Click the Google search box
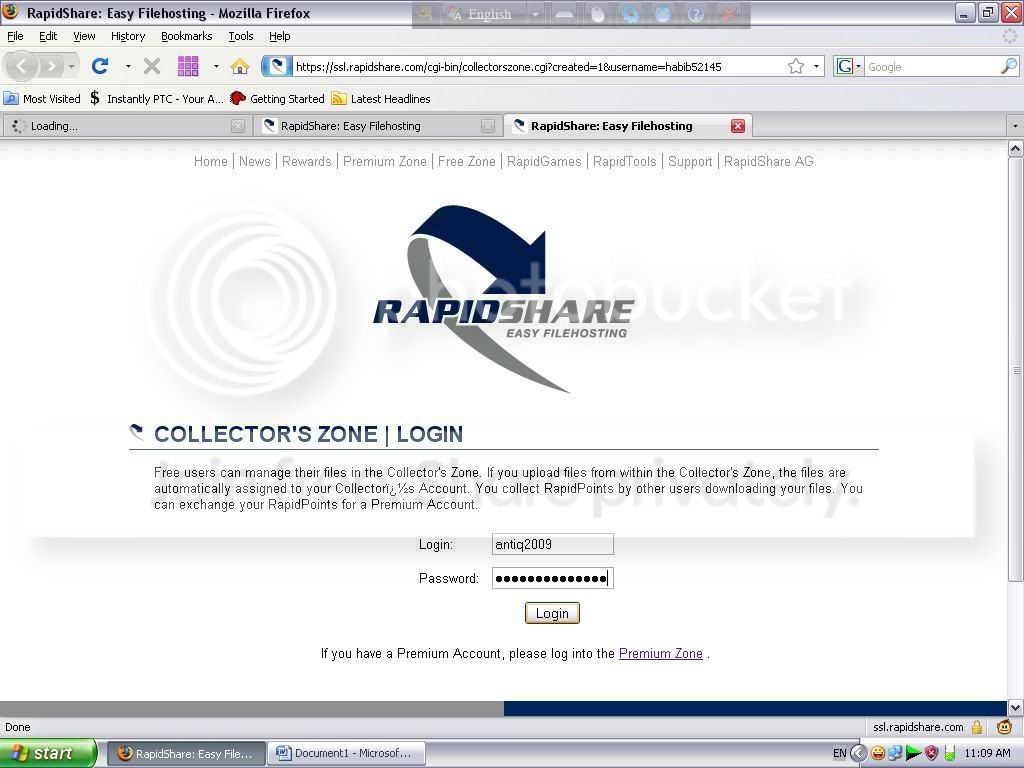The image size is (1024, 768). 931,66
